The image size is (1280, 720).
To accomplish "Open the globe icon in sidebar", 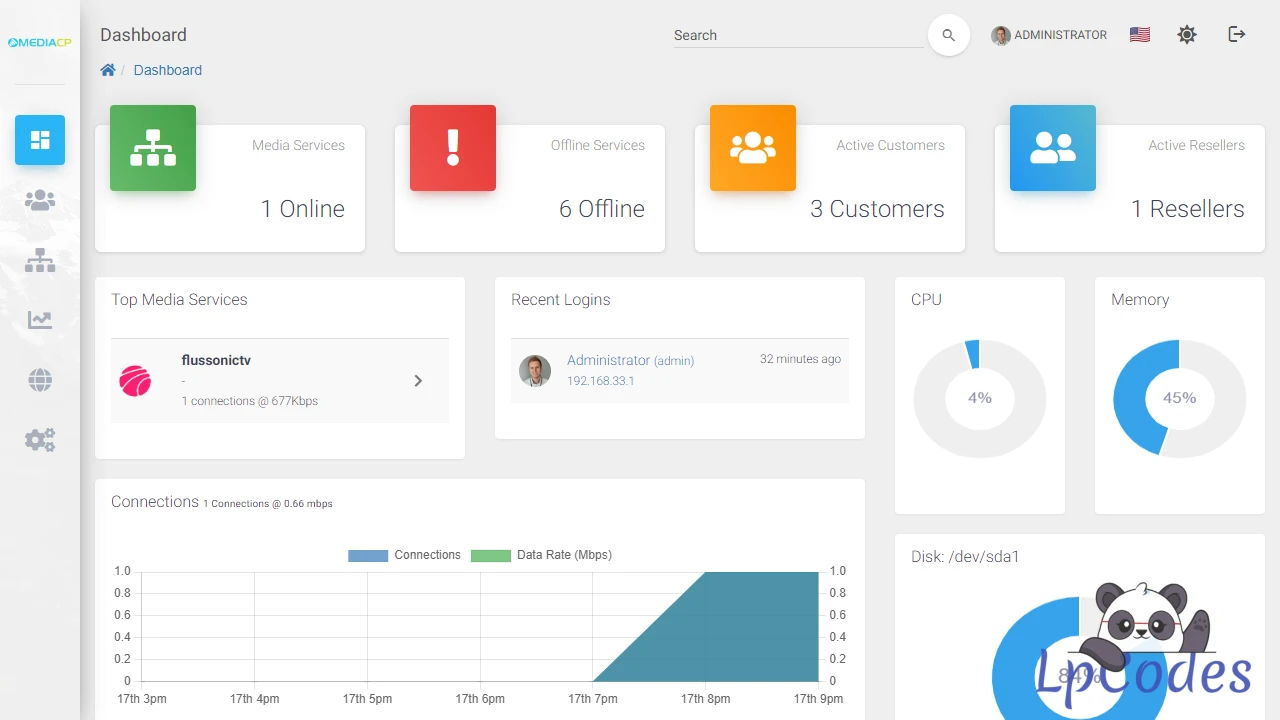I will click(x=40, y=380).
